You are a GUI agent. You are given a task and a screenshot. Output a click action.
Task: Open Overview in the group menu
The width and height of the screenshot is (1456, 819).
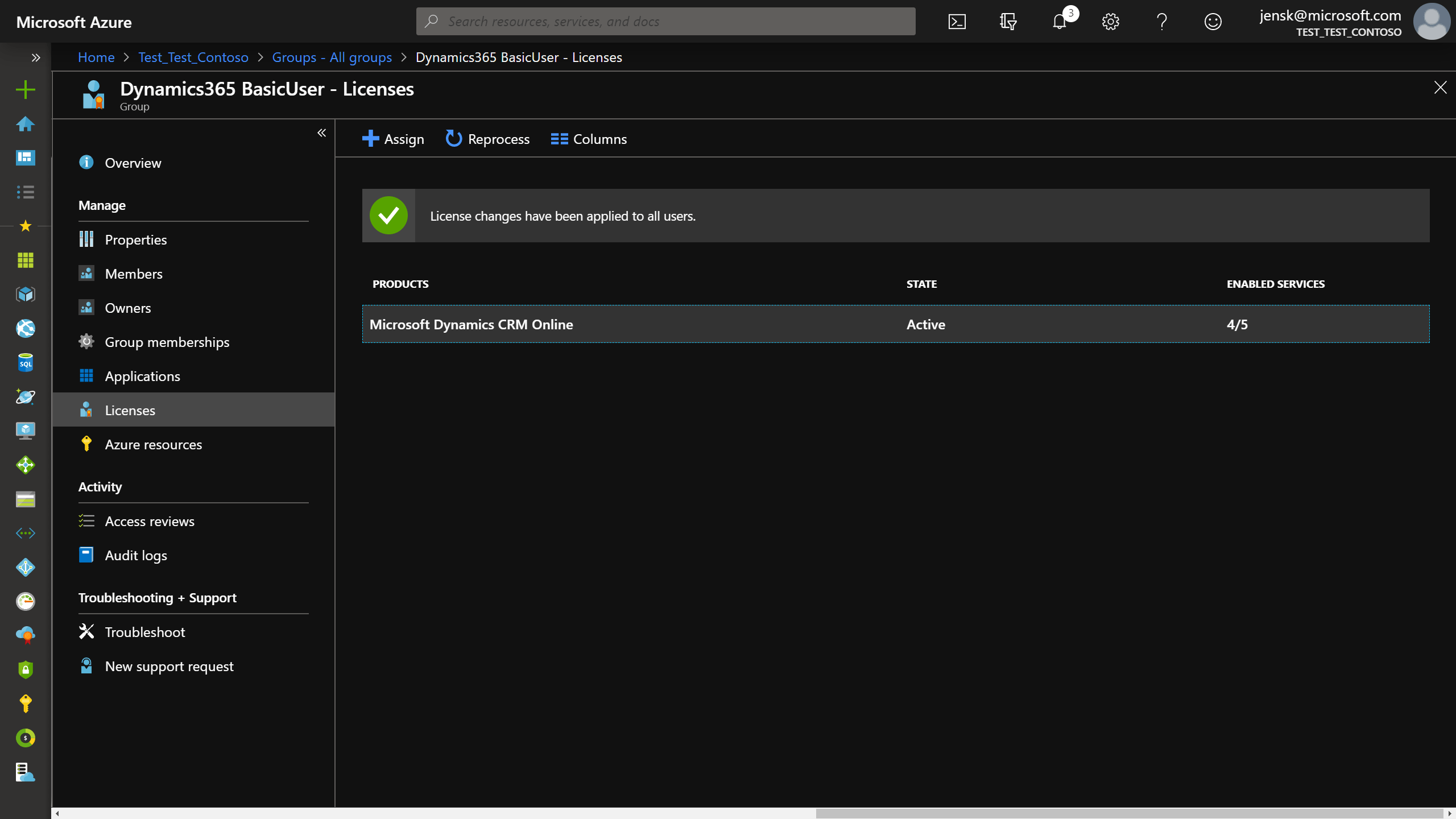[193, 163]
